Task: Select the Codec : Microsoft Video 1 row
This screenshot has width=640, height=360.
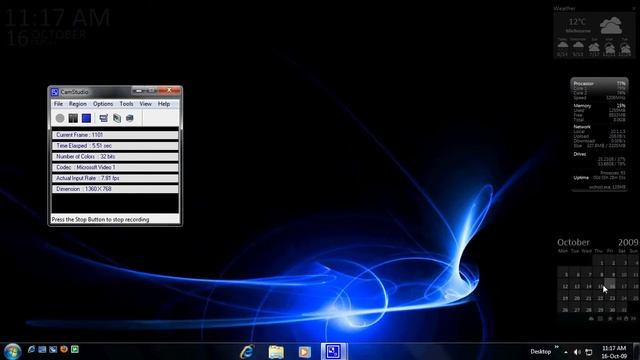Action: [x=115, y=167]
